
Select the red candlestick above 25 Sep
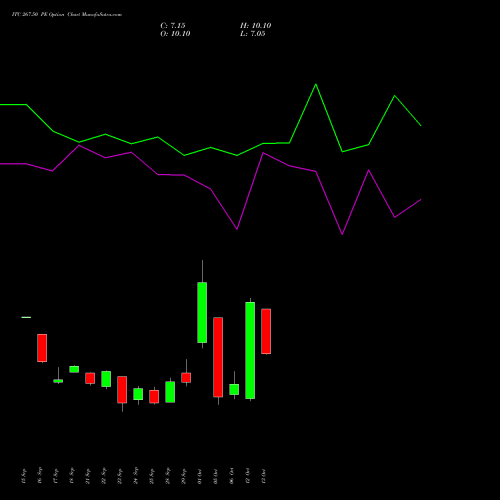pos(154,397)
